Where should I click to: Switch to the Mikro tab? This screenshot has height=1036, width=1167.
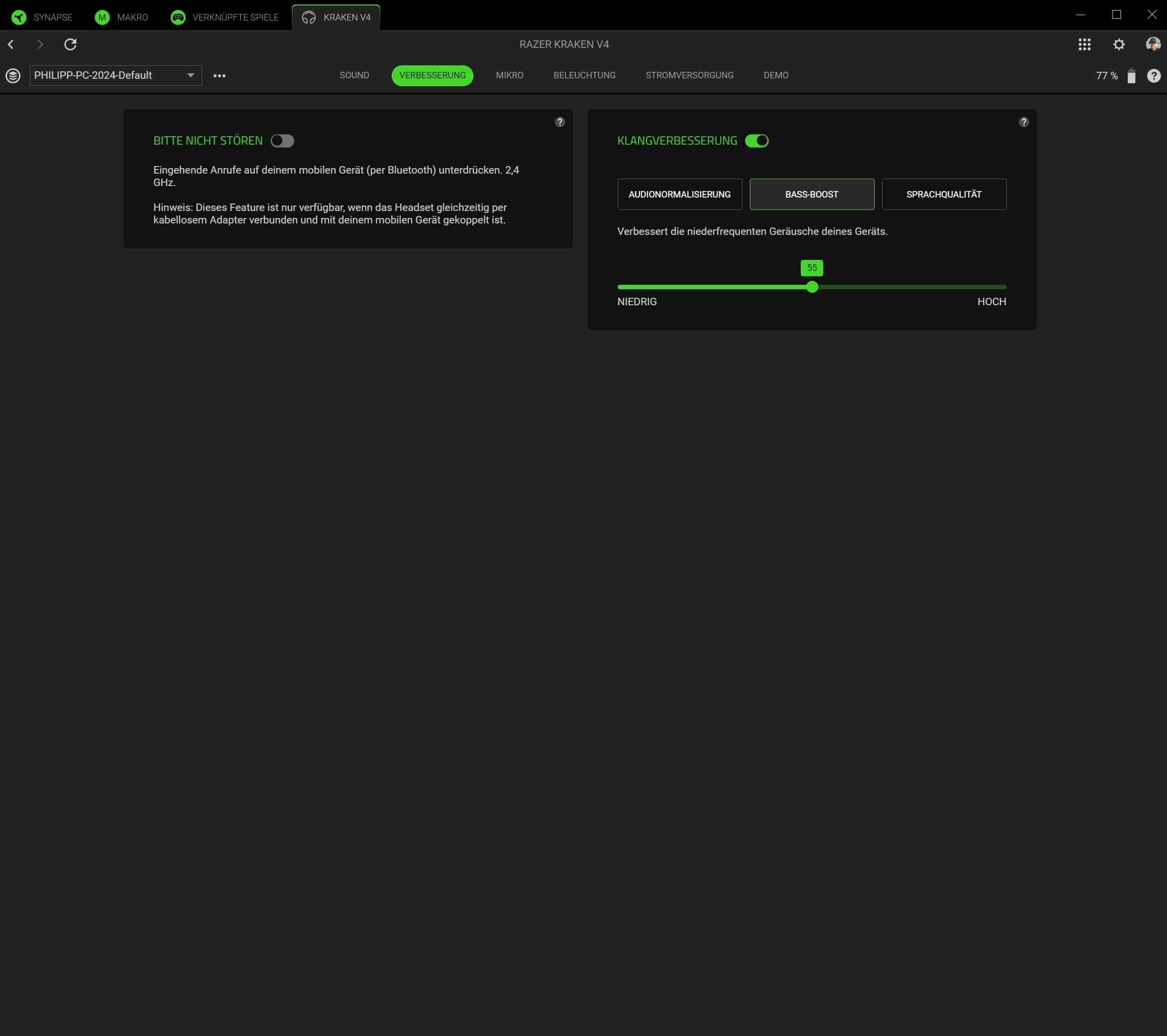pyautogui.click(x=509, y=75)
